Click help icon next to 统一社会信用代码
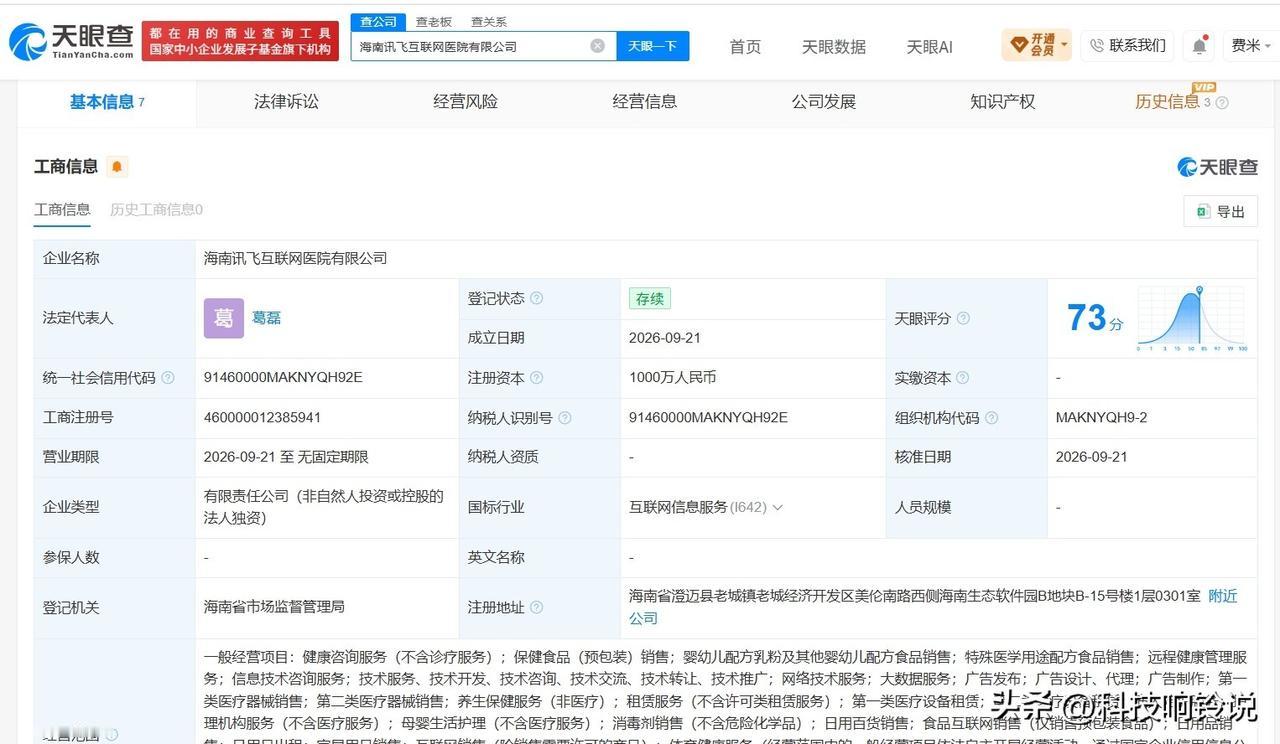Image resolution: width=1280 pixels, height=744 pixels. [x=168, y=378]
